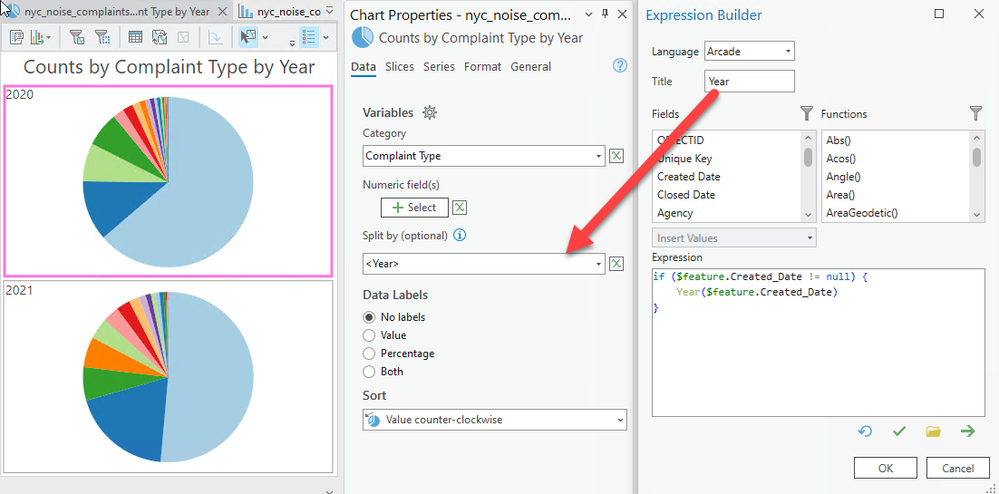The width and height of the screenshot is (999, 494).
Task: Clear the Split by expression button
Action: pos(617,263)
